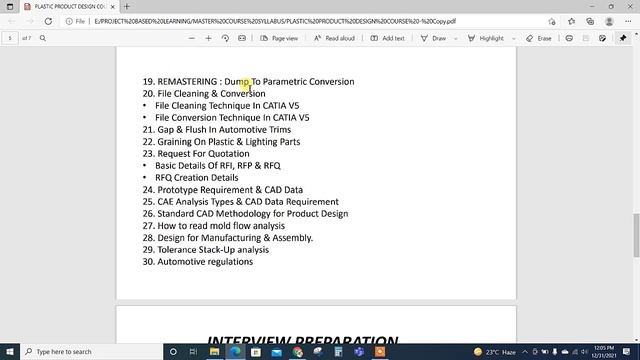Open Cortana circle icon on taskbar
Image resolution: width=640 pixels, height=360 pixels.
pos(173,351)
